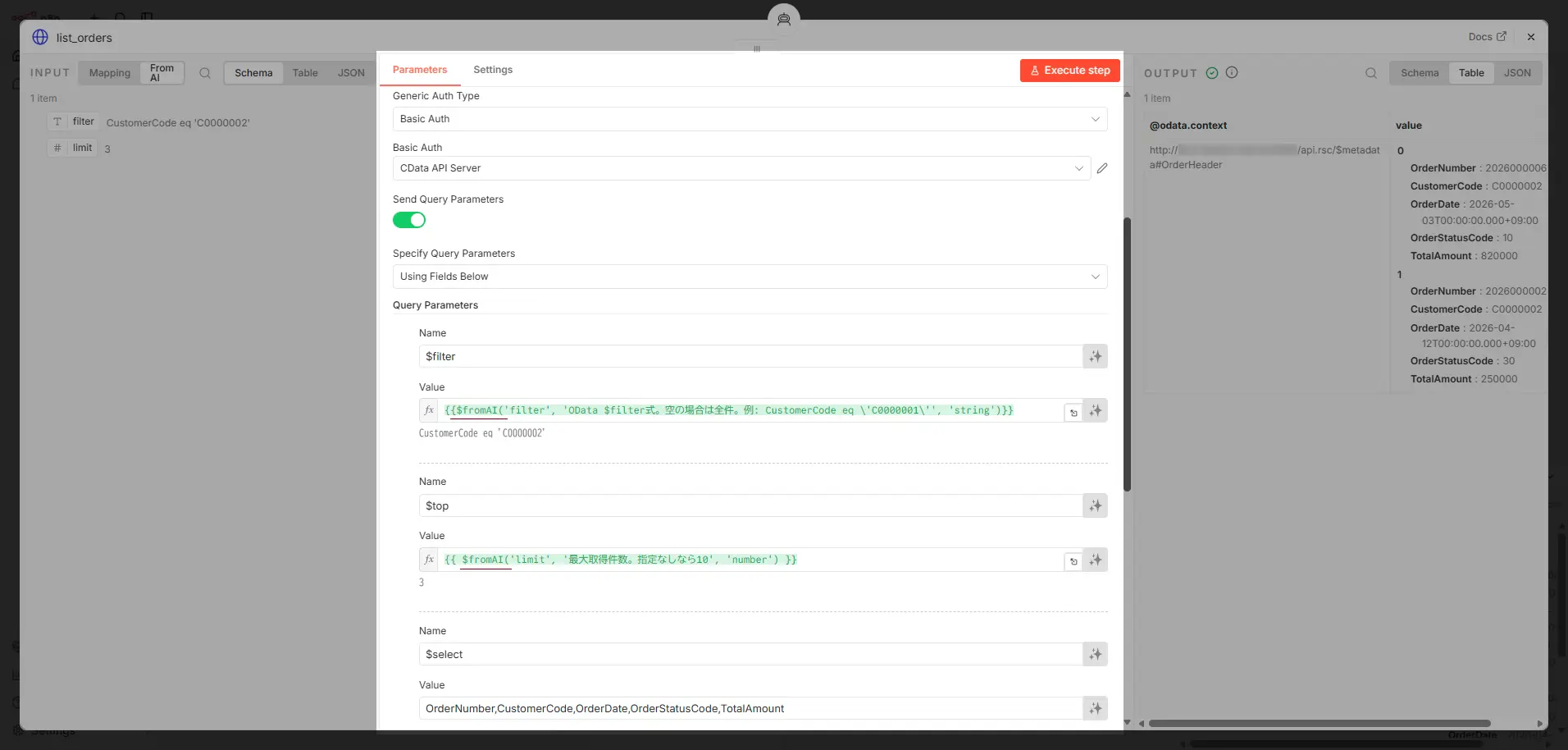Screen dimensions: 1568x750
Task: Click AI sparkle icon beside $select name
Action: coord(1095,654)
